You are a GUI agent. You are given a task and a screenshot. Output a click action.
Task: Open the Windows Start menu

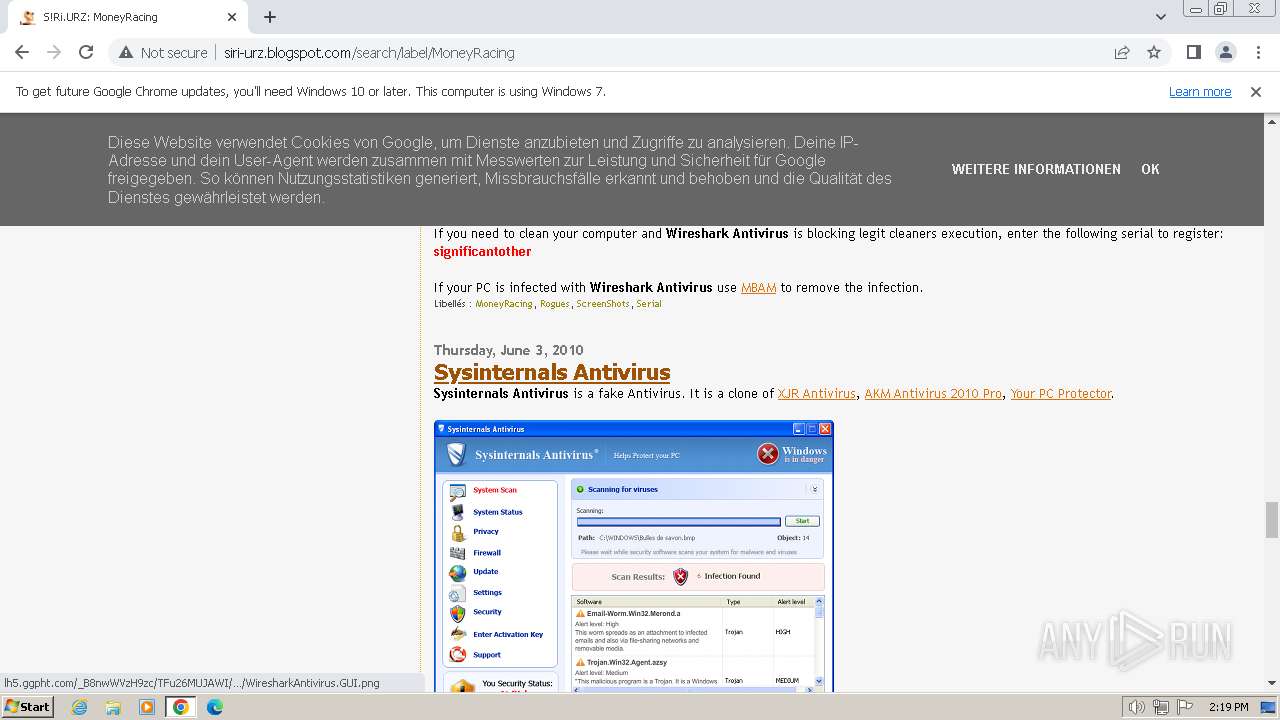point(27,707)
